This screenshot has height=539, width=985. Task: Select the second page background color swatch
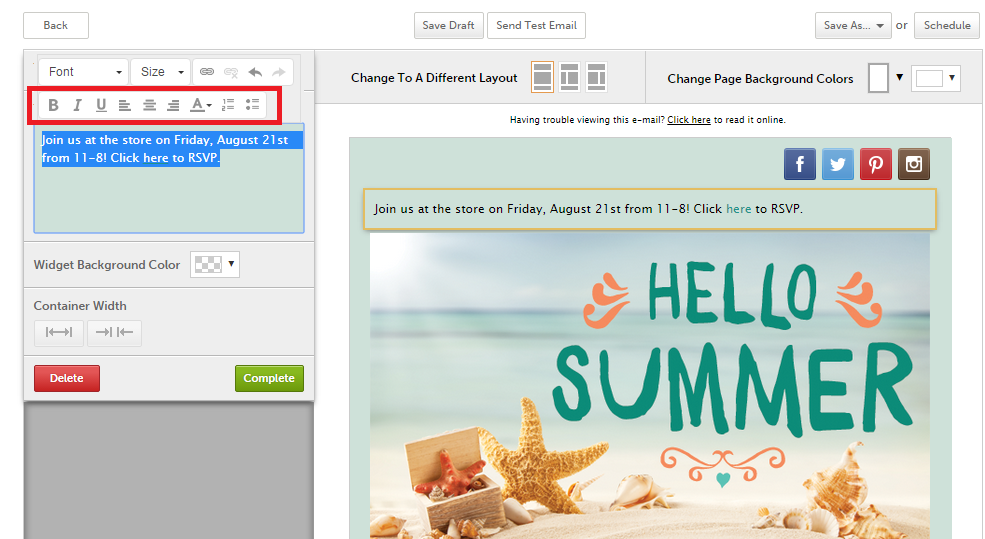click(x=929, y=79)
